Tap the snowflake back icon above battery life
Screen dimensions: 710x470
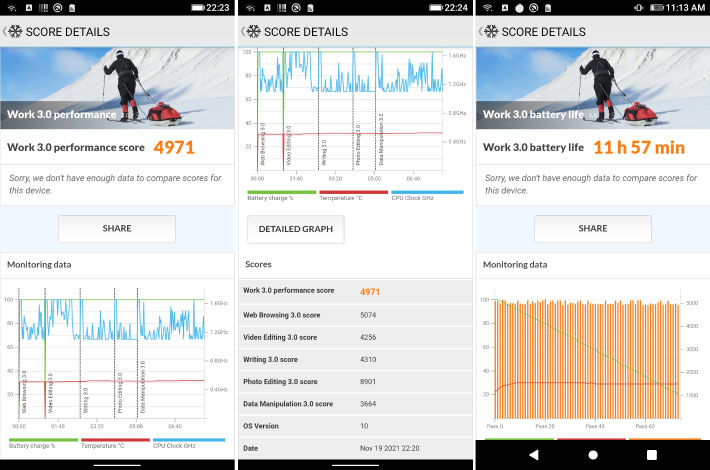(x=489, y=31)
